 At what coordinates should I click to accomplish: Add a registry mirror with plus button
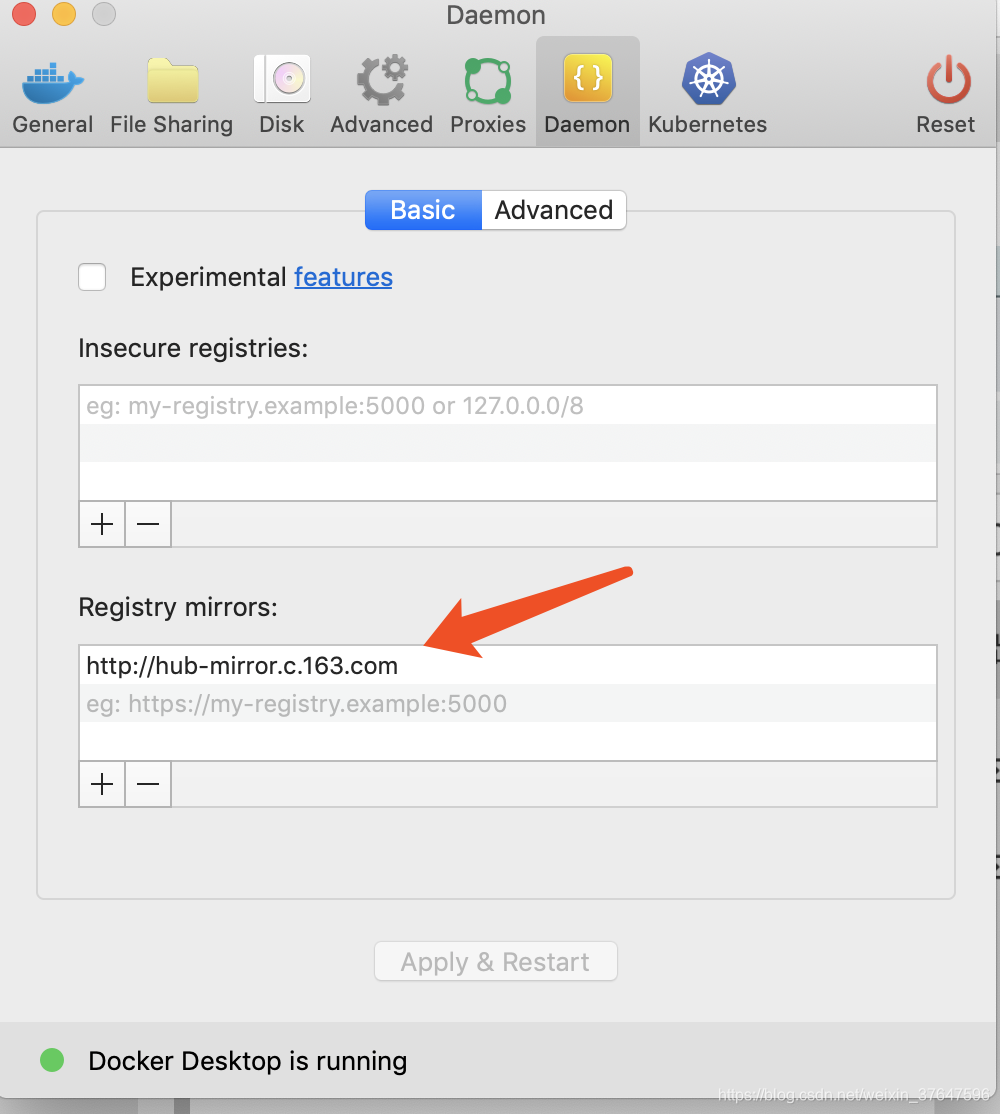(x=102, y=784)
